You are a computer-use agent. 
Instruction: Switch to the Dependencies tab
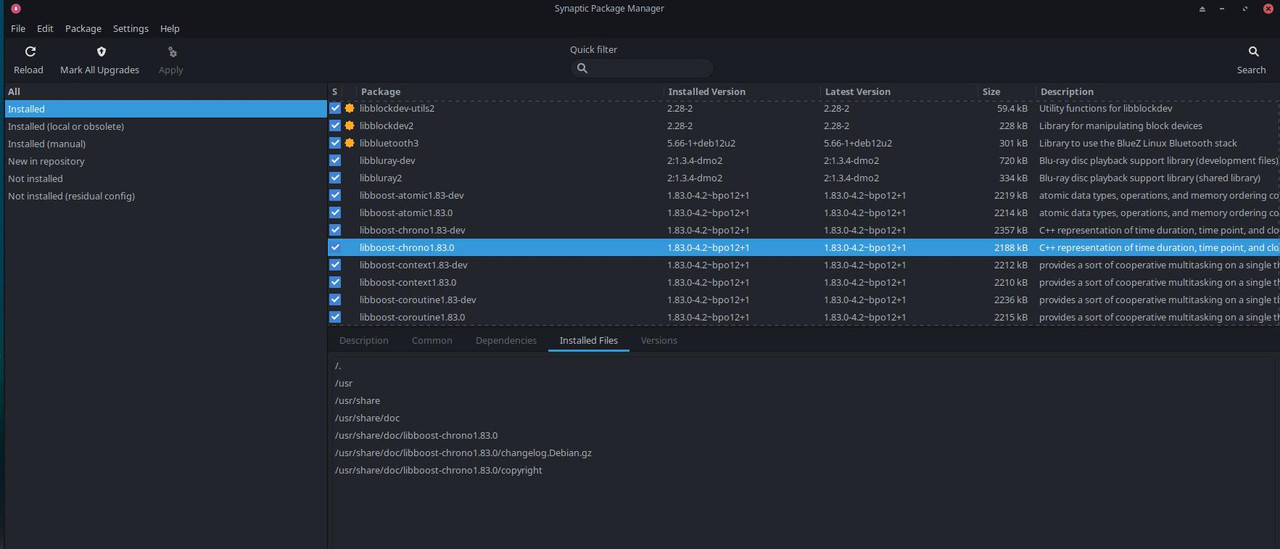click(x=506, y=341)
